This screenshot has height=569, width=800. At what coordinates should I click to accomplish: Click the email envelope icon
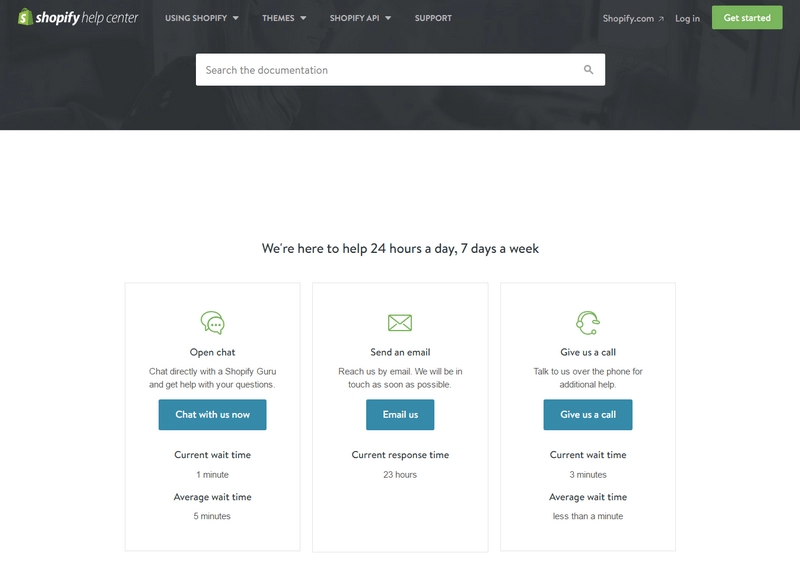click(x=400, y=323)
